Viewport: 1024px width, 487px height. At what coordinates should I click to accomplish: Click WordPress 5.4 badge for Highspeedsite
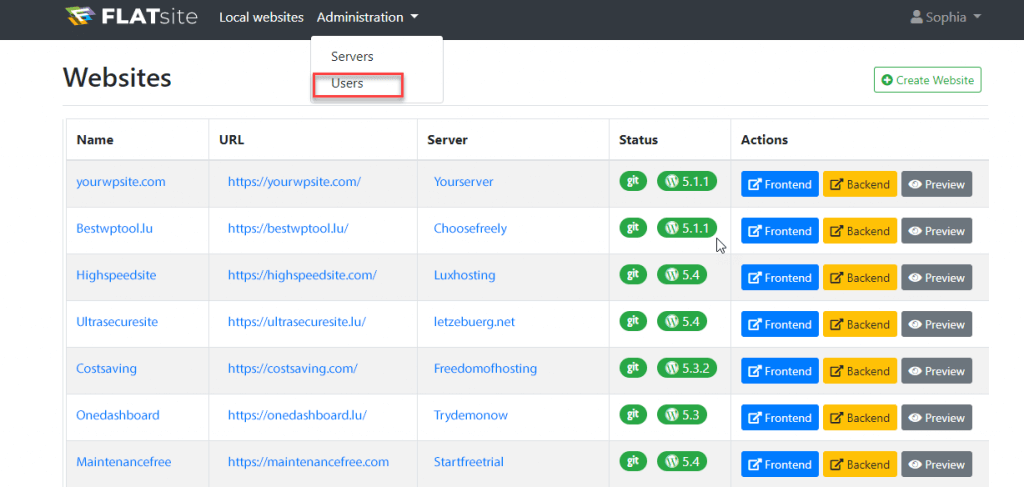(x=682, y=275)
